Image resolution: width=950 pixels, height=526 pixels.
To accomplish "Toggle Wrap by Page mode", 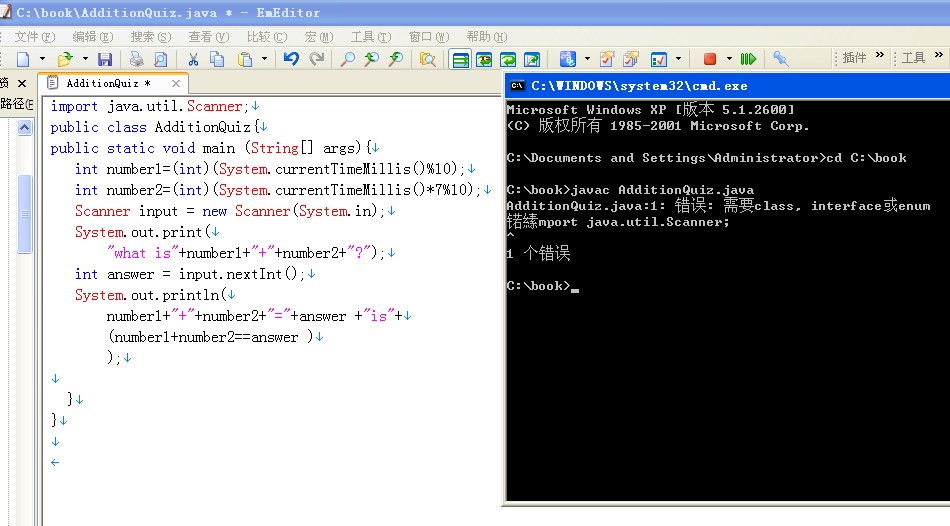I will point(532,59).
